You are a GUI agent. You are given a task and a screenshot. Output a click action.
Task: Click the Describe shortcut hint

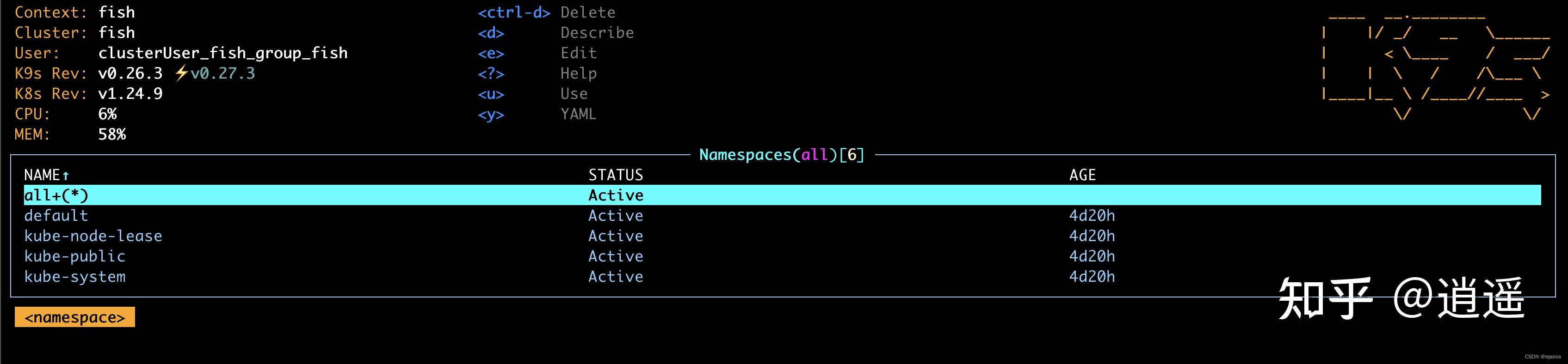(x=597, y=33)
